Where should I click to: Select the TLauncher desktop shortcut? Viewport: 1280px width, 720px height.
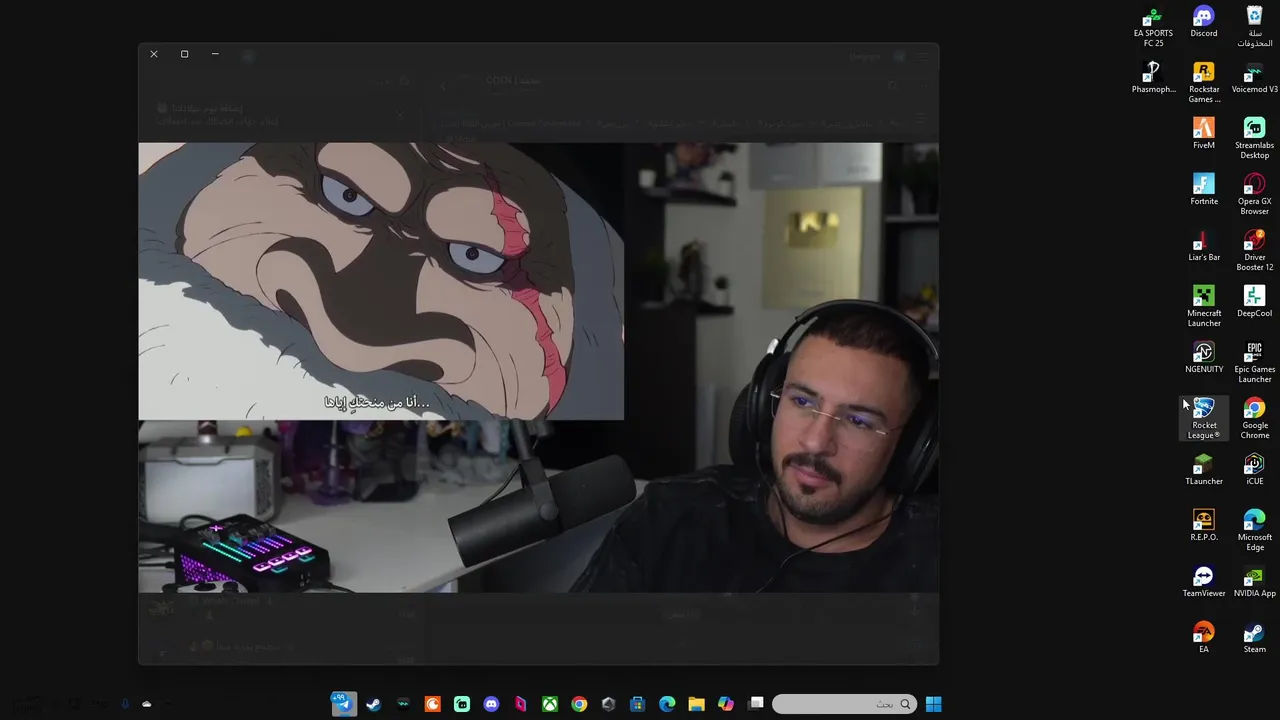(1204, 470)
